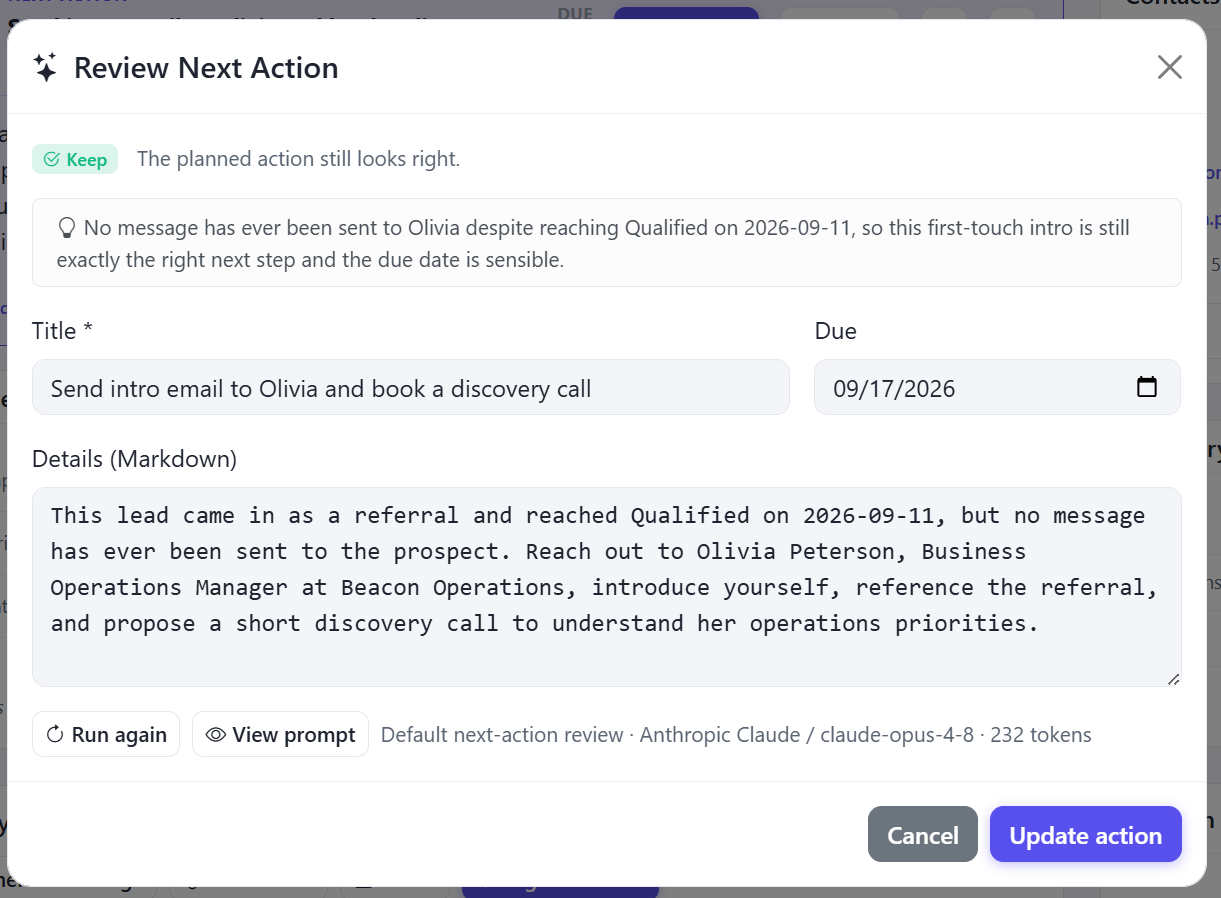Screen dimensions: 1221x898
Task: Click the Review Next Action heading
Action: pos(206,68)
